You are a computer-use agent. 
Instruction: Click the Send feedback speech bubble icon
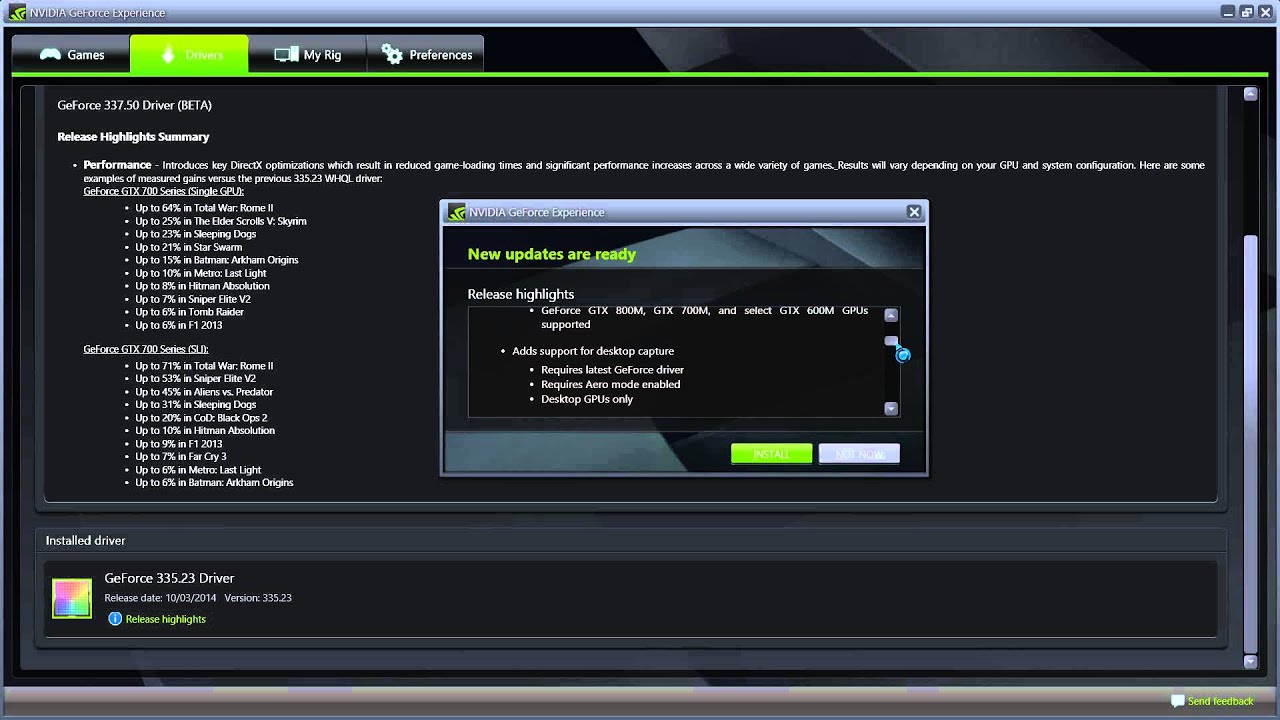[x=1177, y=701]
